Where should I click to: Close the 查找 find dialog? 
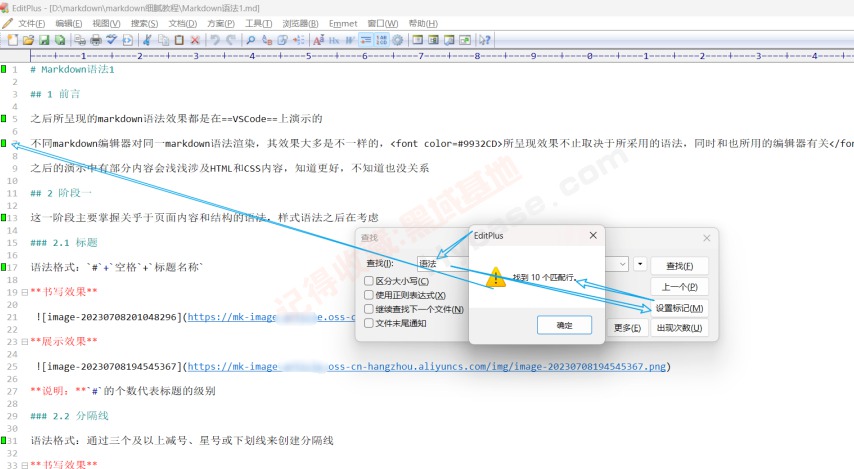coord(706,238)
